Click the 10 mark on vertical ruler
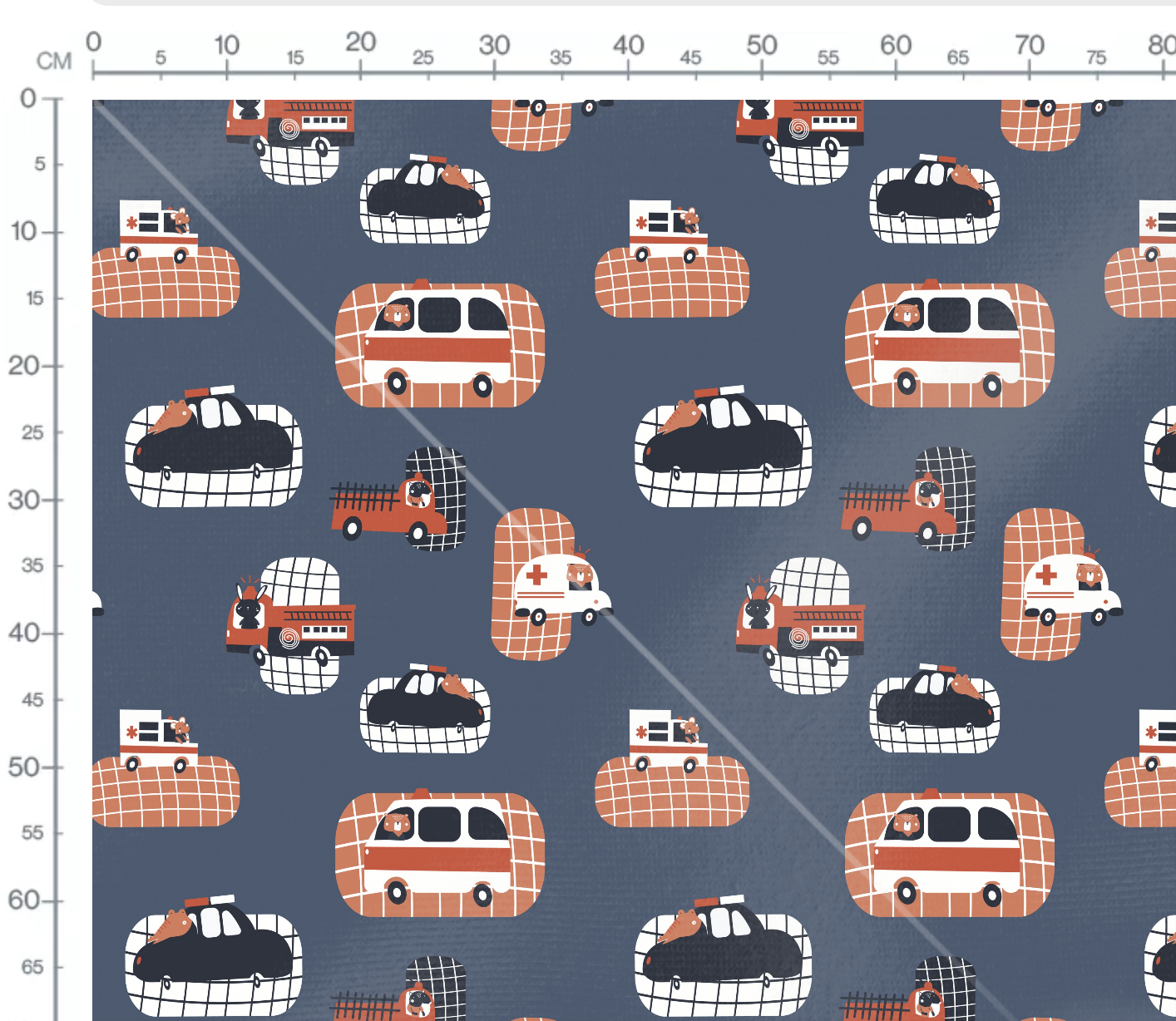Screen dimensions: 1176x1021 click(x=23, y=231)
